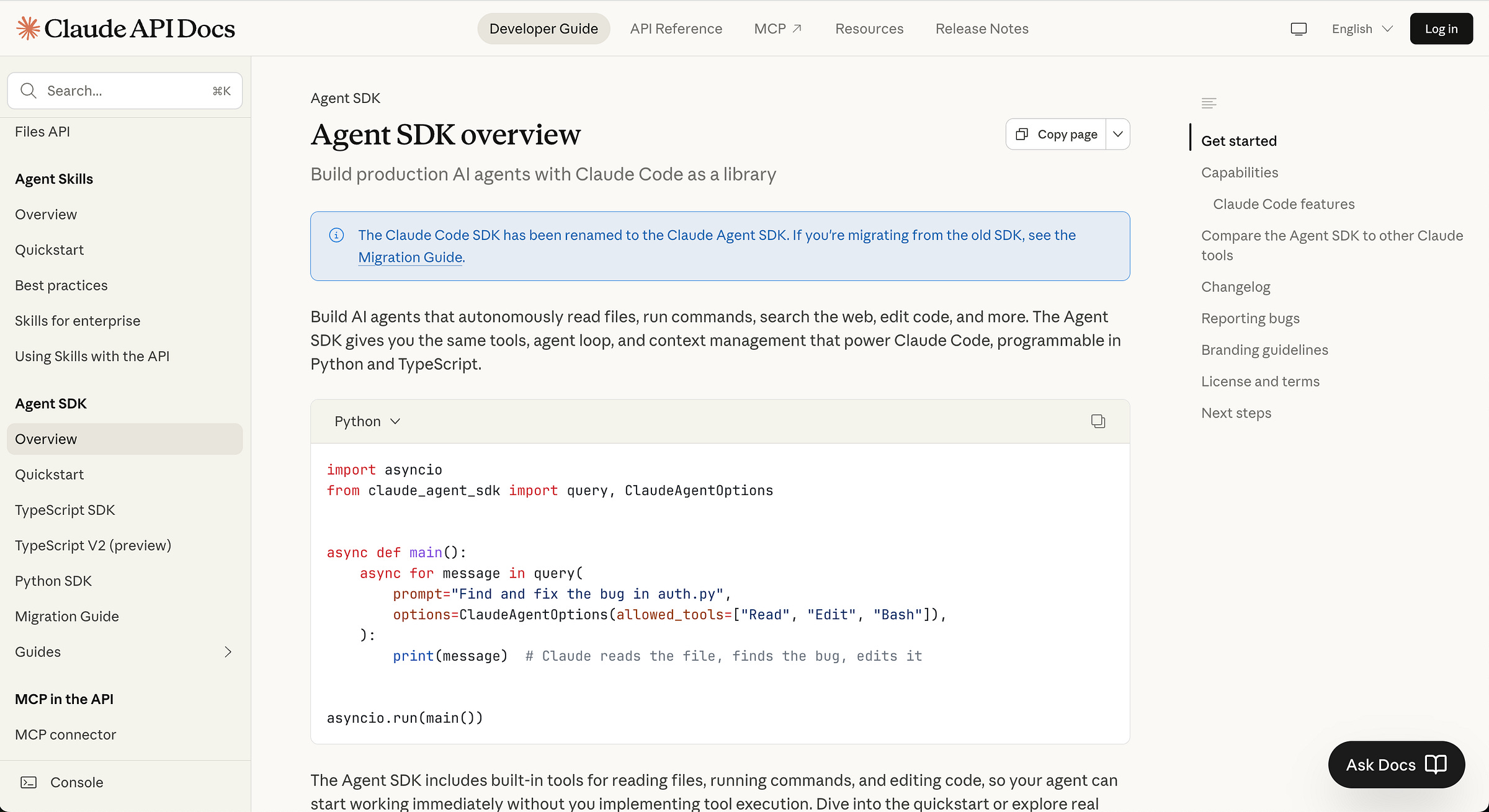Click the magnifier icon in the search box

click(x=28, y=91)
